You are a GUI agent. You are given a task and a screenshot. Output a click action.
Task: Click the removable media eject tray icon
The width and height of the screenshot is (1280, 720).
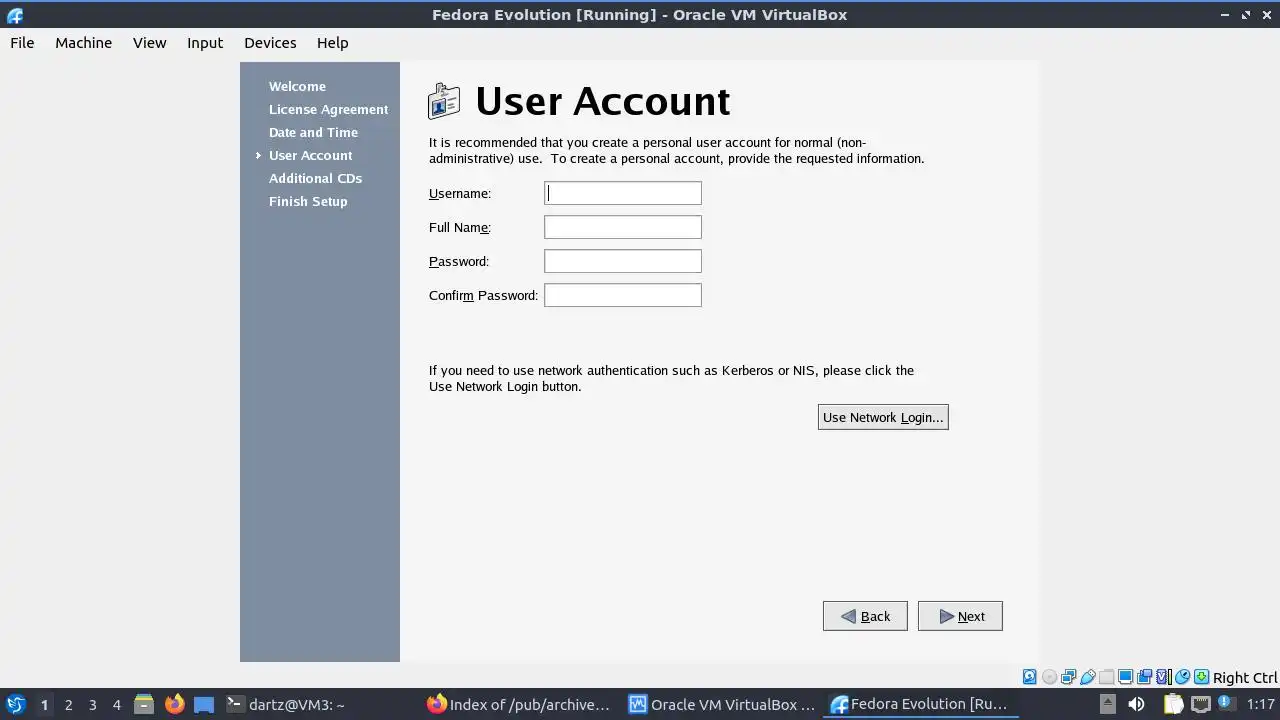click(x=1107, y=704)
